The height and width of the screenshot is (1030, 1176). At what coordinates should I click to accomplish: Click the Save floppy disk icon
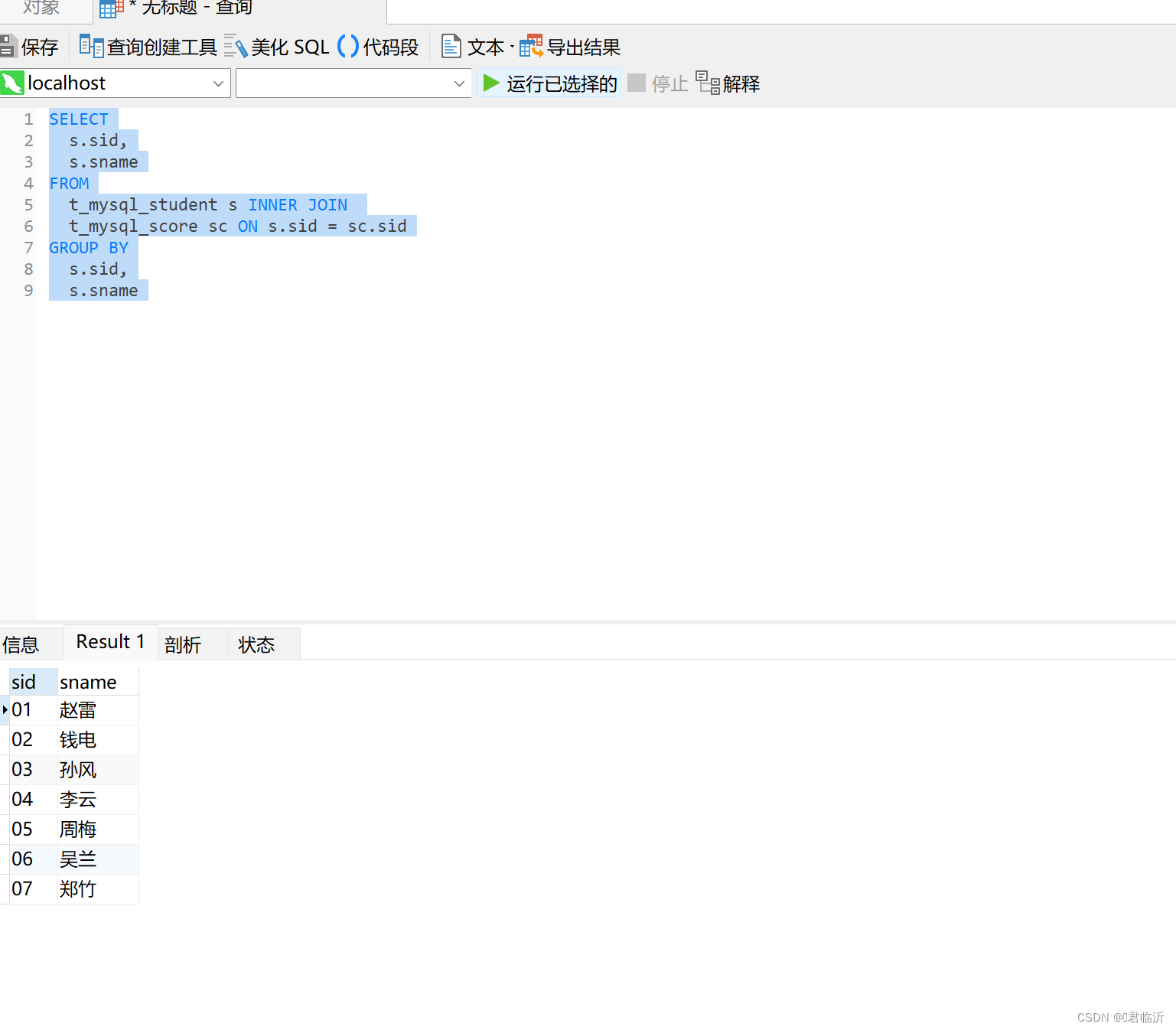[x=8, y=47]
